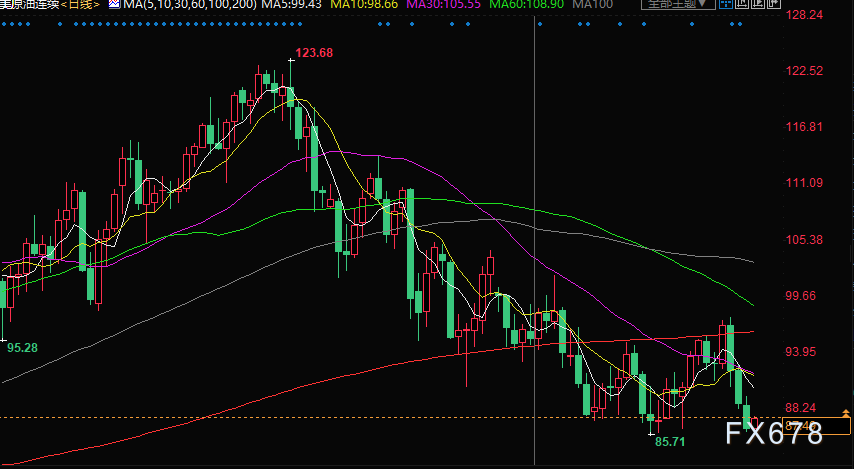
Task: Click the small orange arrow above price tag
Action: pos(846,413)
